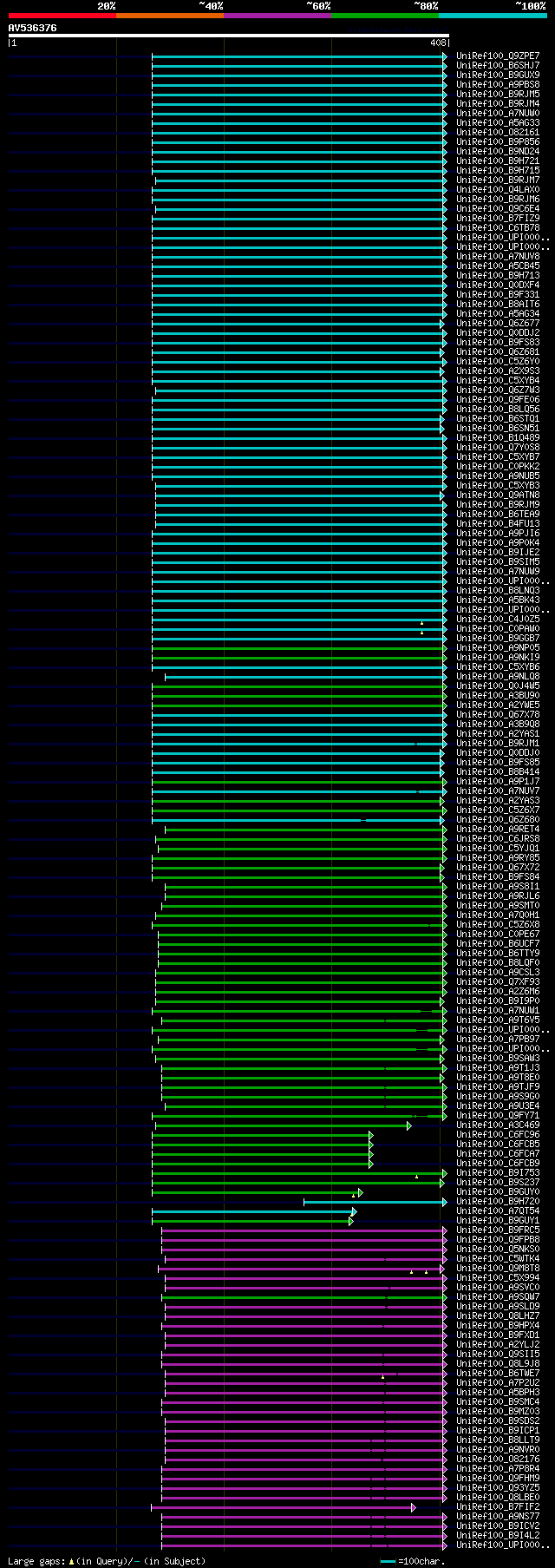Select the query label AV536376

pos(33,28)
